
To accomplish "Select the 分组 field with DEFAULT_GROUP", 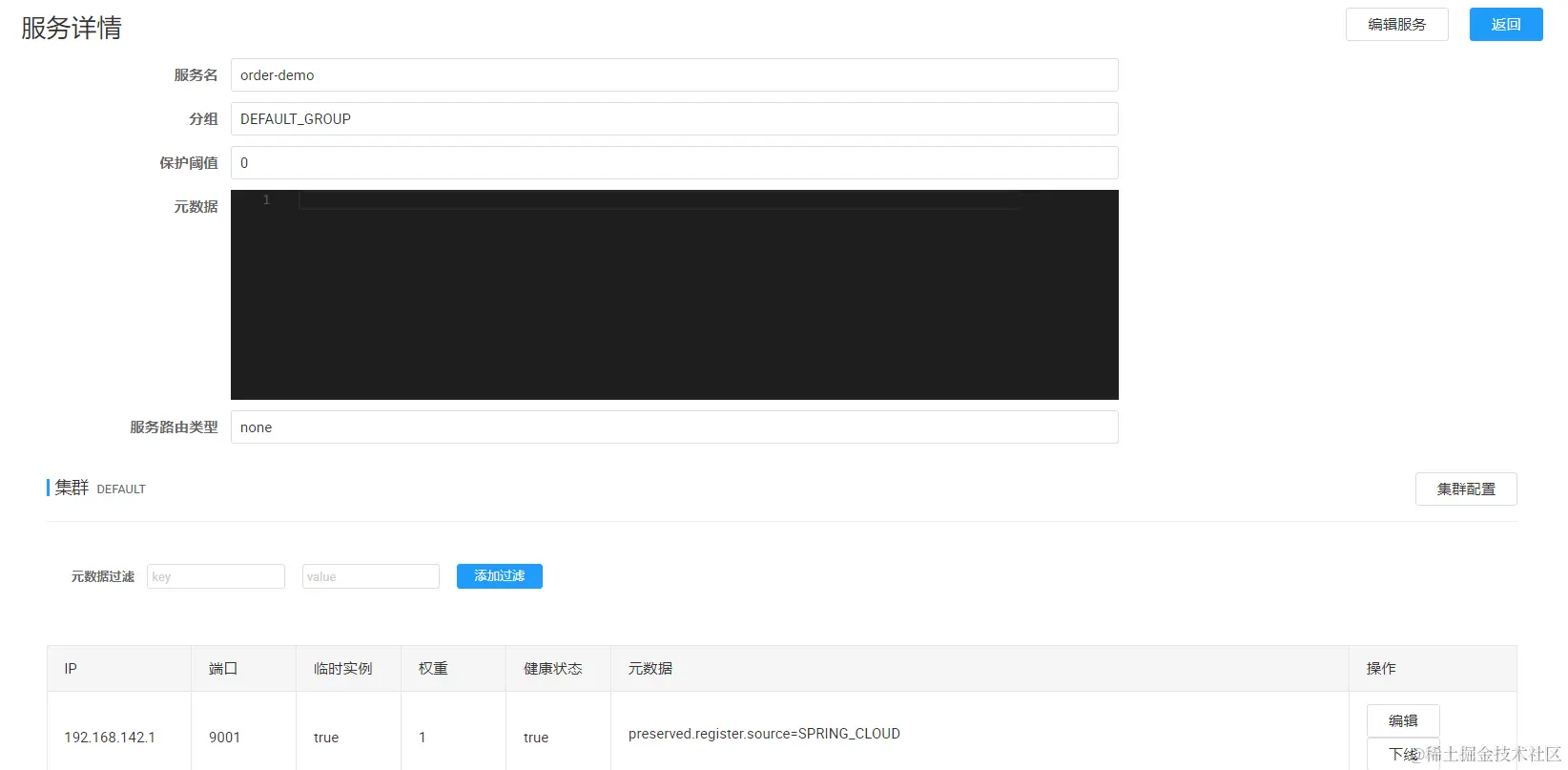I will point(674,119).
